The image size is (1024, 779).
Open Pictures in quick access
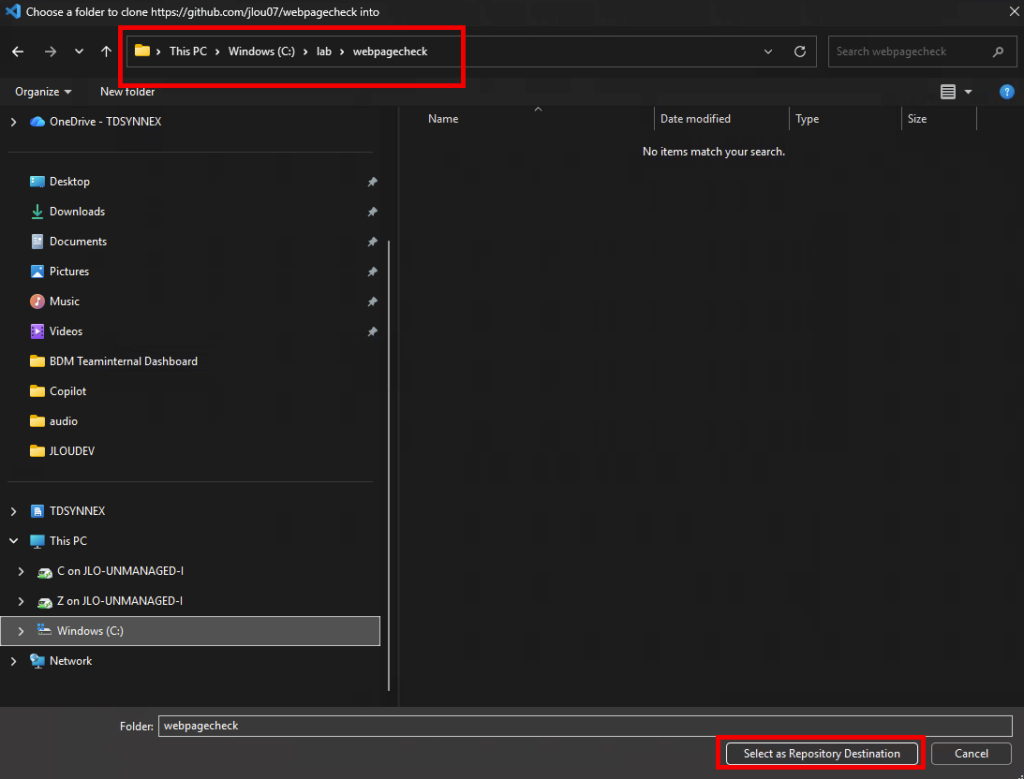tap(69, 272)
